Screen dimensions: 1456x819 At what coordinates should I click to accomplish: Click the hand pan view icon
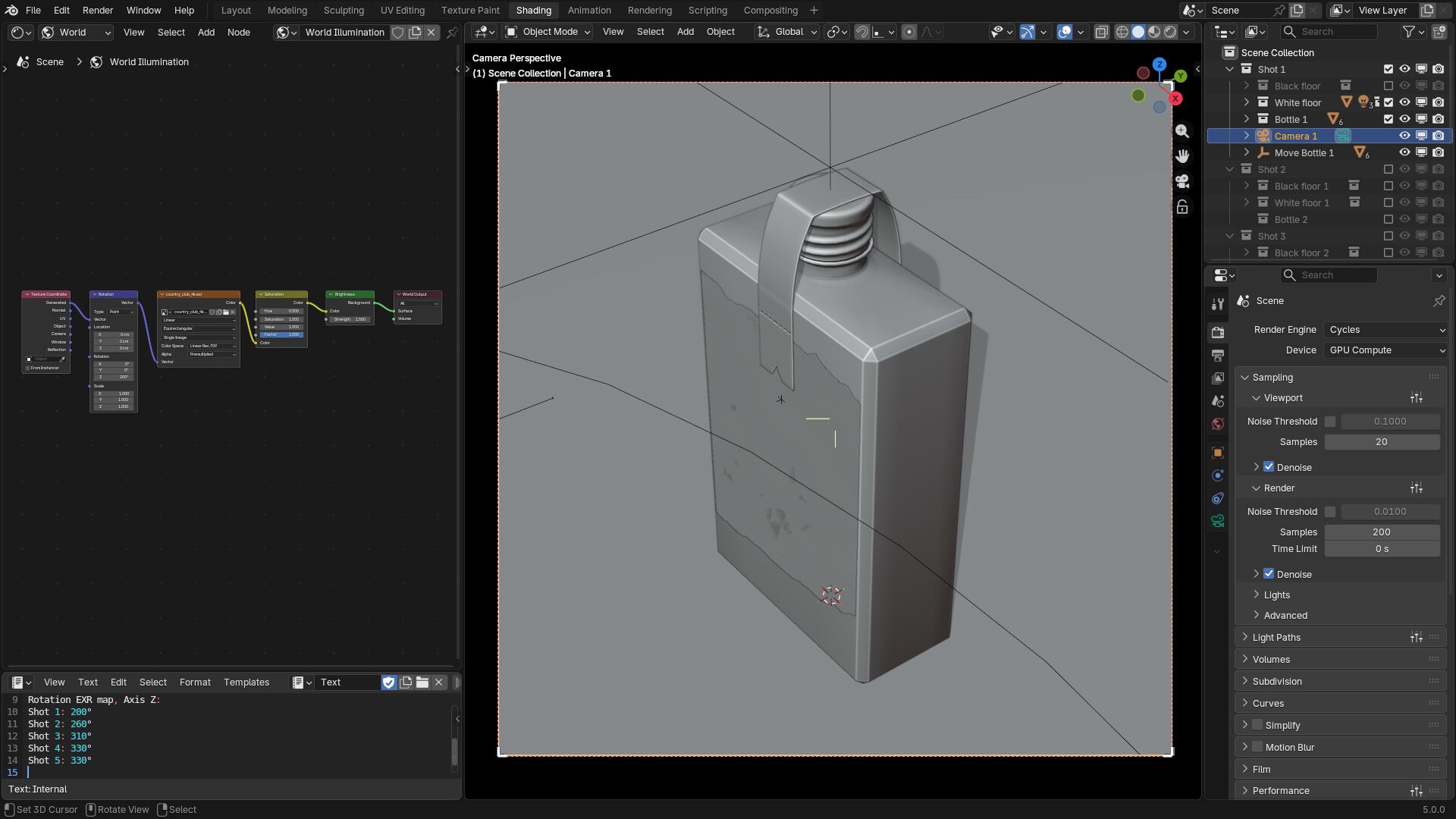pos(1182,156)
